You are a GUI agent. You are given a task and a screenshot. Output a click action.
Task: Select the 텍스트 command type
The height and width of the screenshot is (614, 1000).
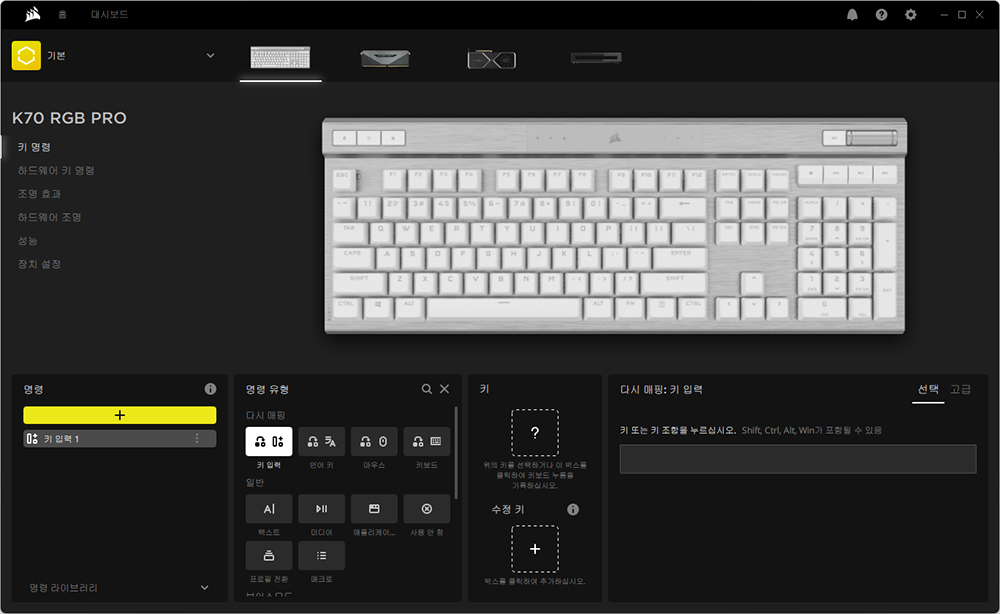point(269,508)
